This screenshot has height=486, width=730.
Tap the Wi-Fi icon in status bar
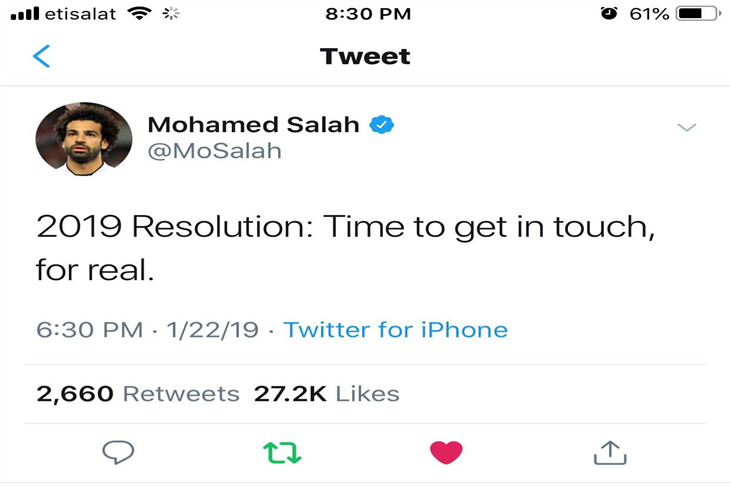click(x=140, y=14)
